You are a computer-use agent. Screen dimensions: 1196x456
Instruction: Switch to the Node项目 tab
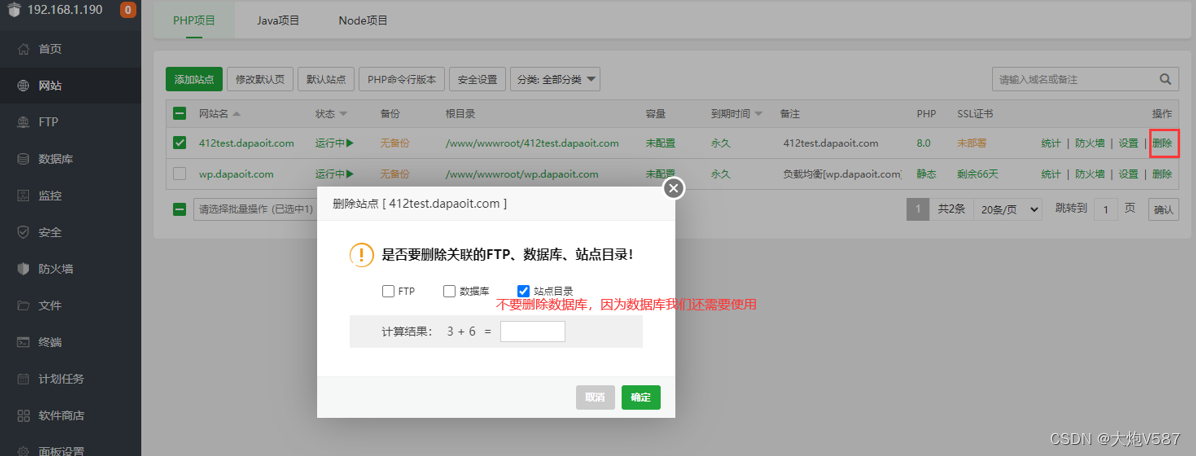click(363, 20)
